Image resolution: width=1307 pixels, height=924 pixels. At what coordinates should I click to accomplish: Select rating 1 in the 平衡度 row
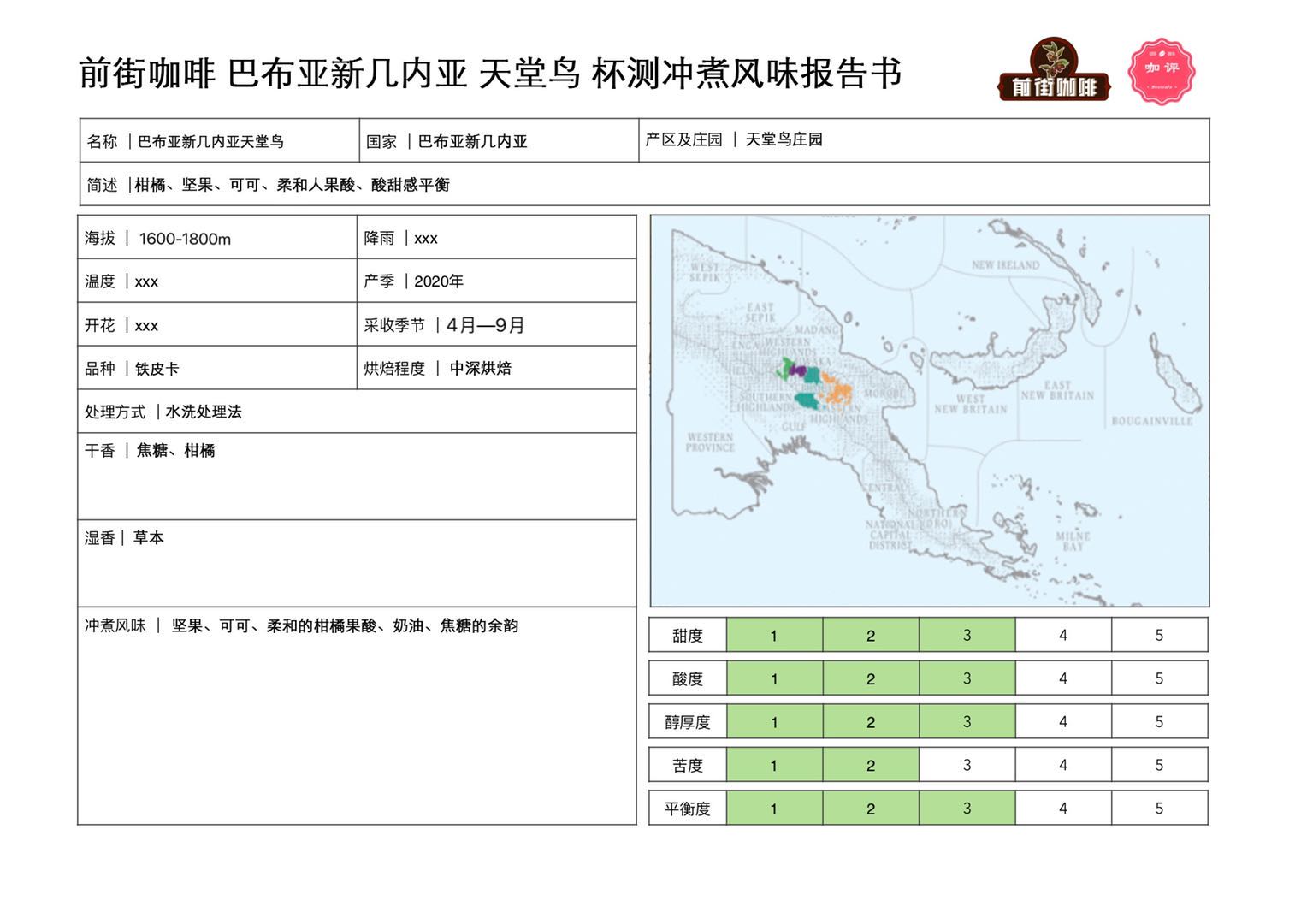[773, 808]
